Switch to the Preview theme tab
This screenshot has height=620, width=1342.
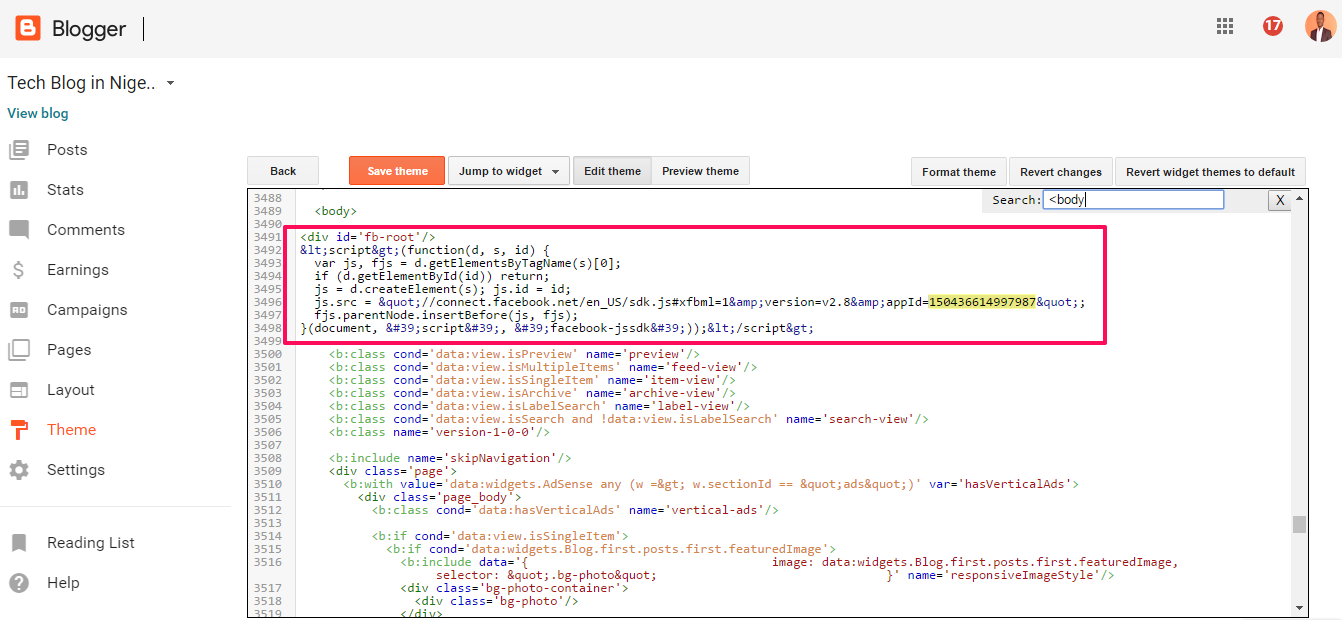(x=700, y=170)
